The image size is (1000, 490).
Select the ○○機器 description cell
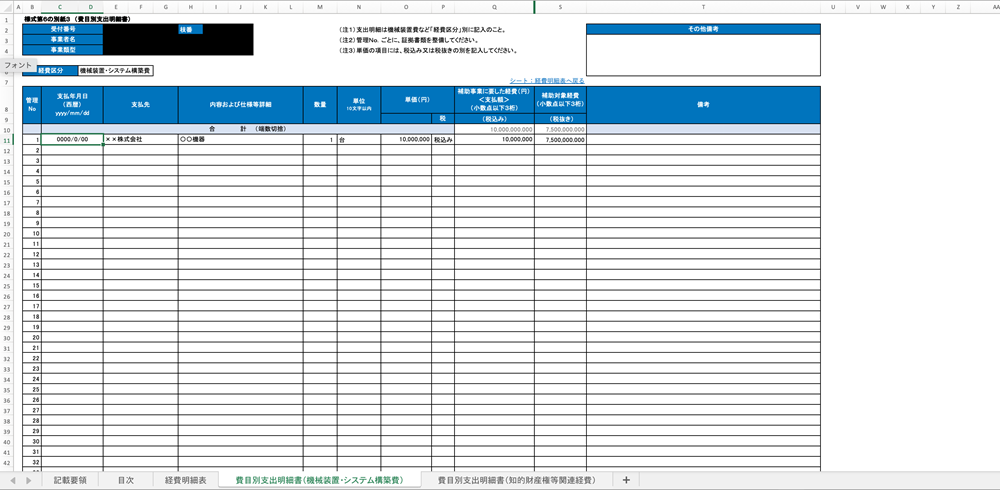click(240, 140)
